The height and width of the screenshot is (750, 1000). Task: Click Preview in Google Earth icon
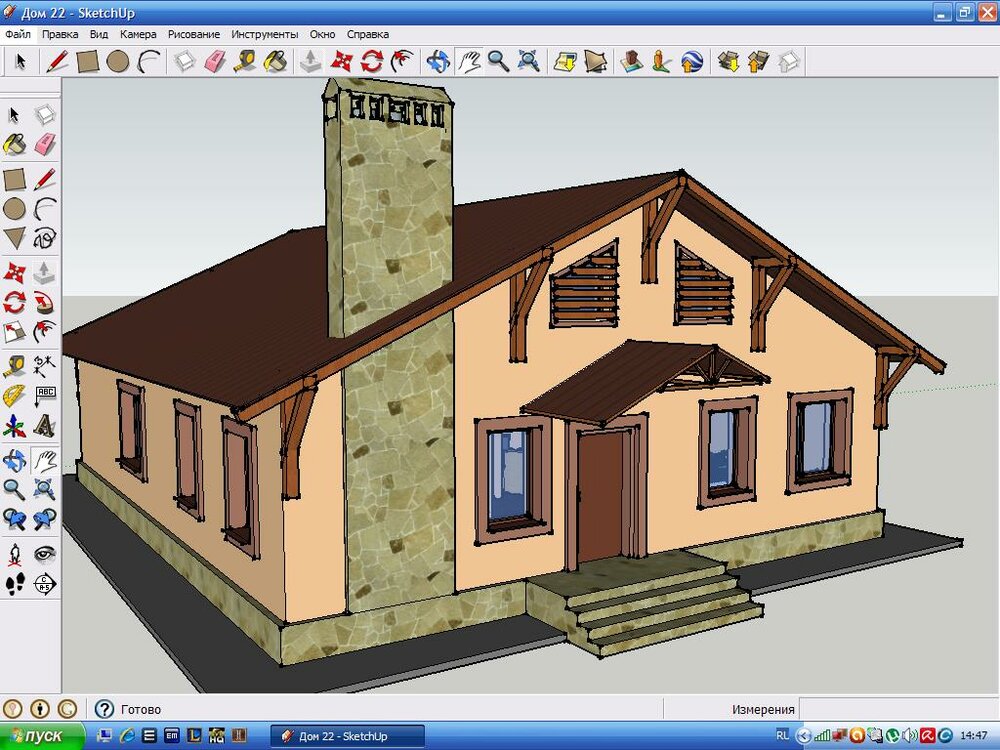[x=692, y=62]
